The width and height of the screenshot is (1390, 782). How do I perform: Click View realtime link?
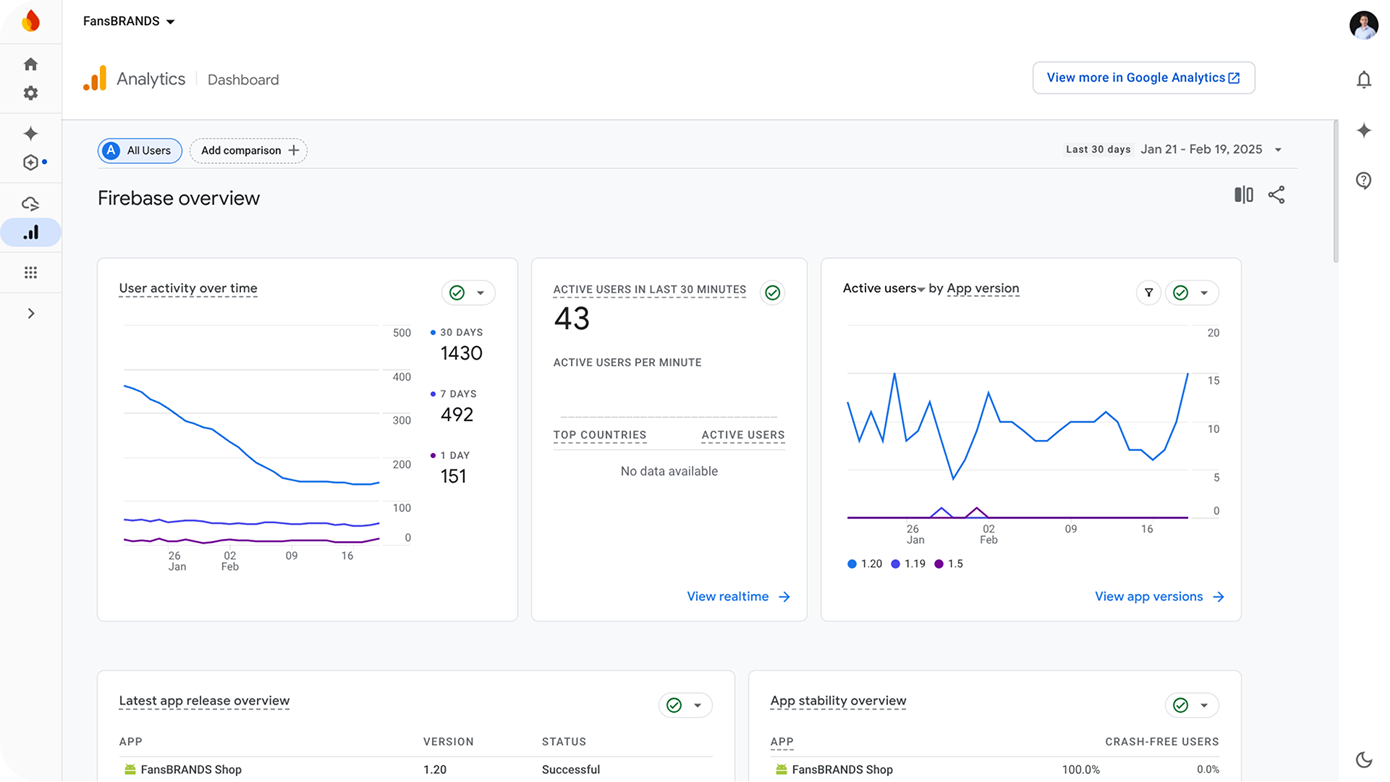[x=738, y=597]
